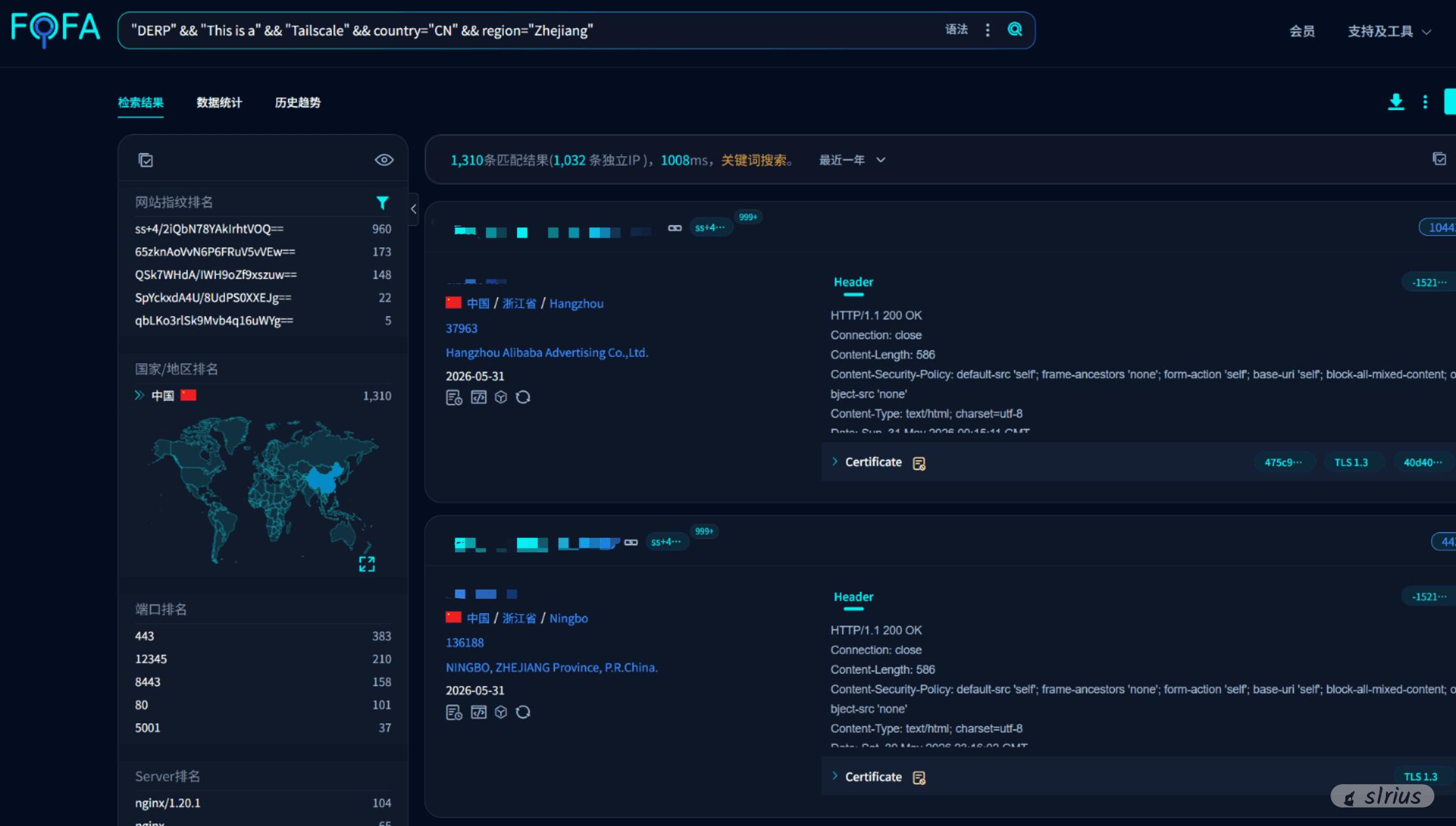
Task: Click the 语法 syntax help link
Action: tap(956, 29)
